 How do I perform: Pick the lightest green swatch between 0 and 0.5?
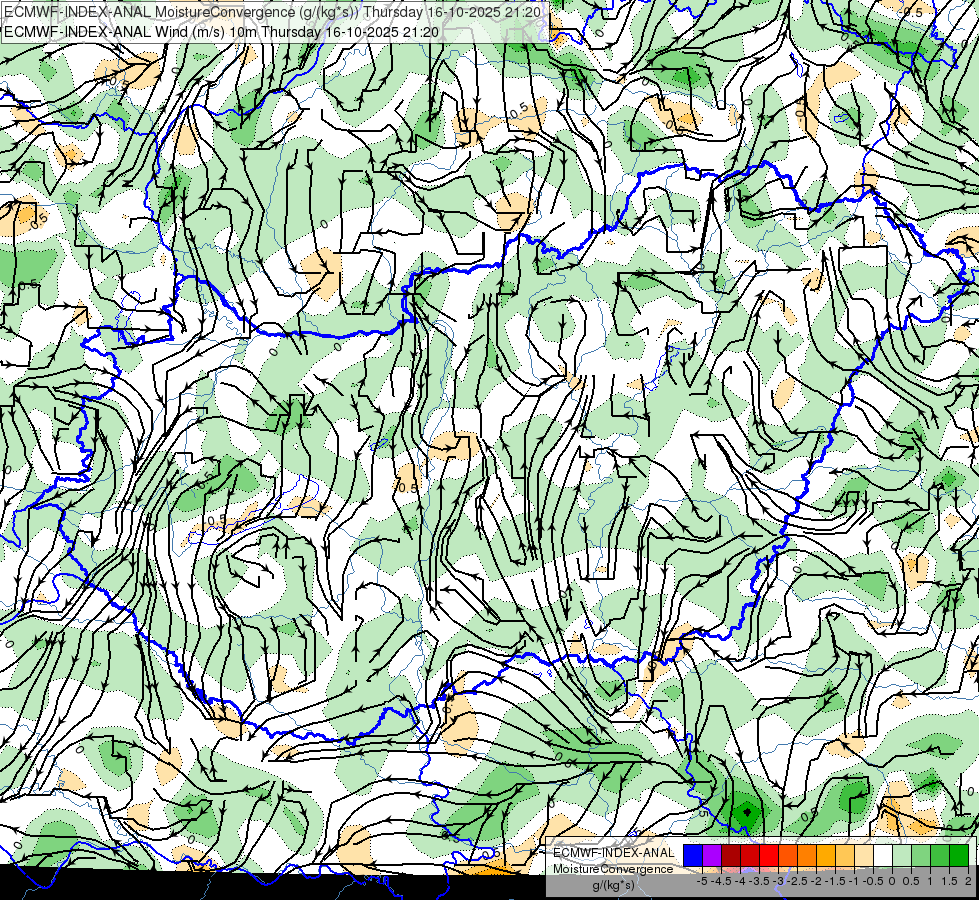(x=902, y=855)
